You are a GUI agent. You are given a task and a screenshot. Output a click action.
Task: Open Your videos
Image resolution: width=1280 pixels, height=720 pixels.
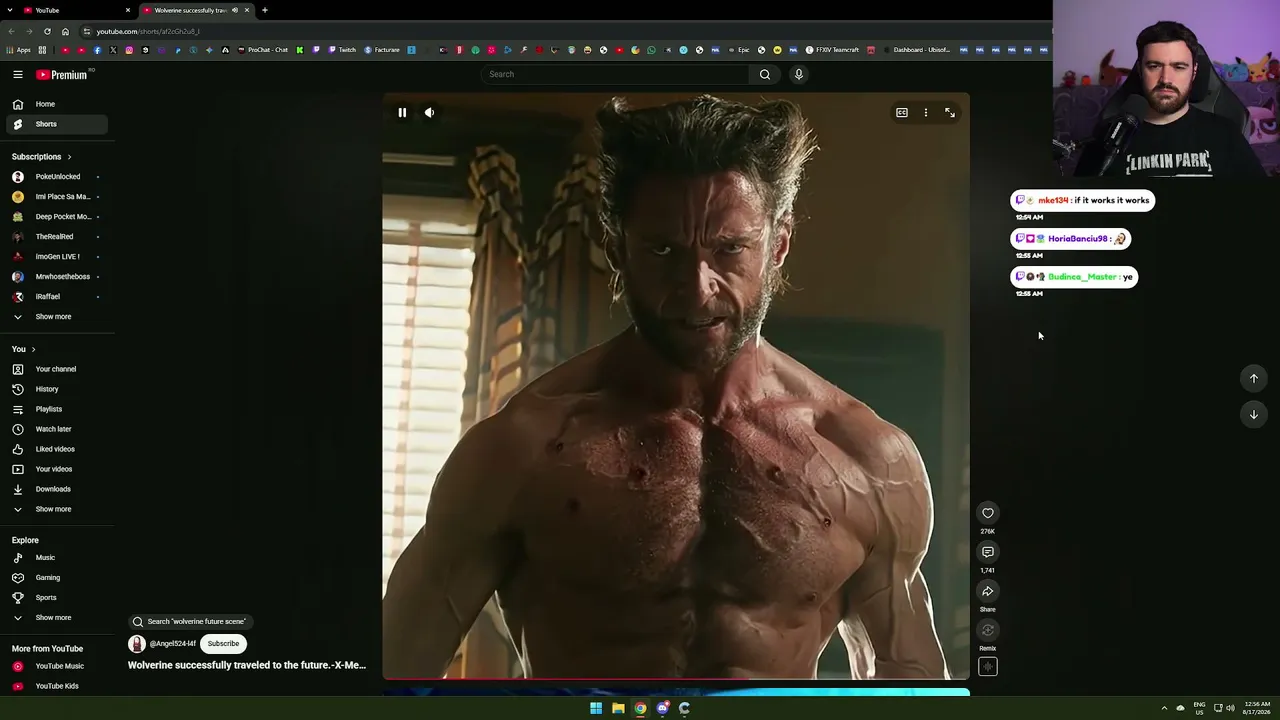pos(57,469)
